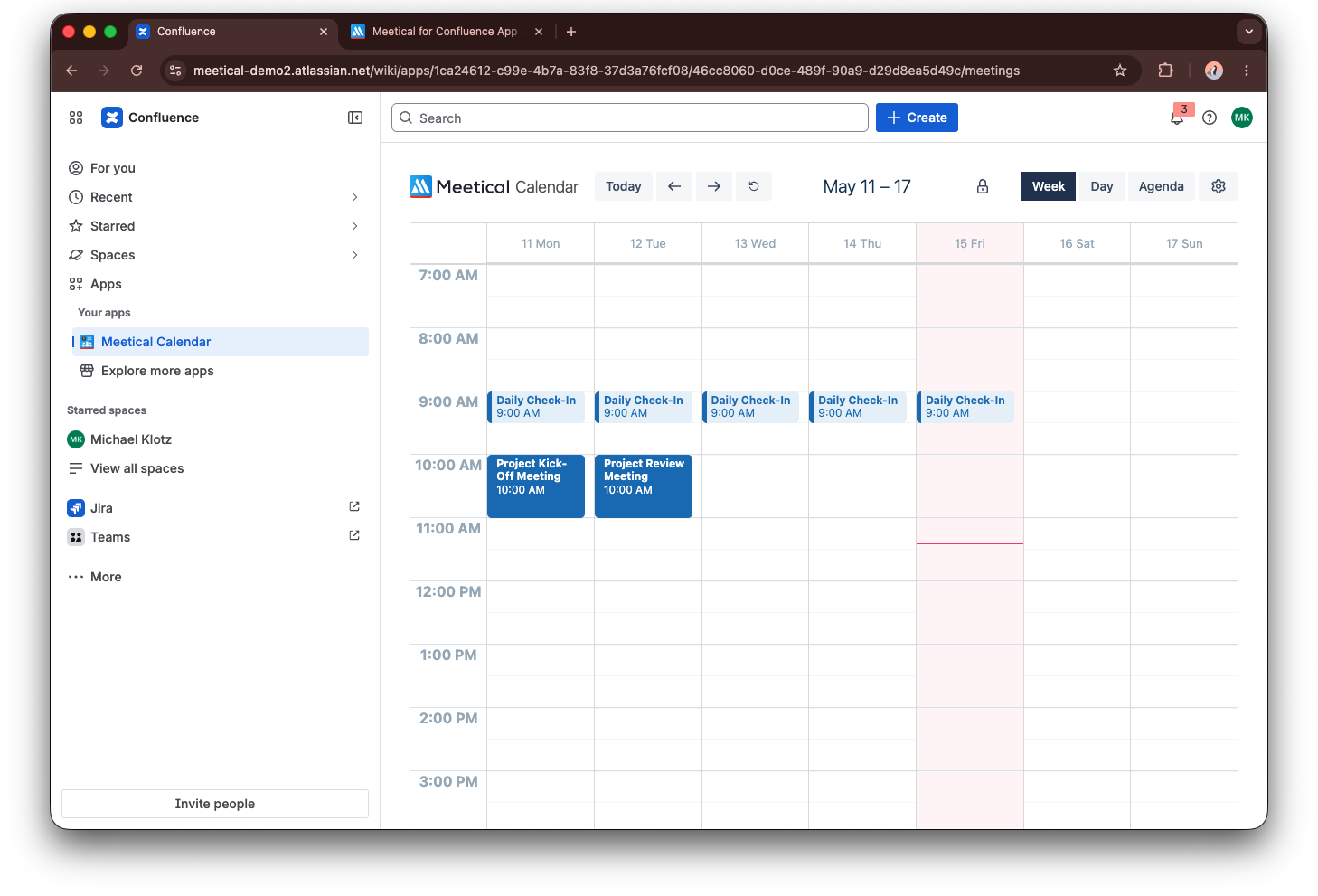Image resolution: width=1318 pixels, height=896 pixels.
Task: Open Thursday's Daily Check-In event
Action: point(858,407)
